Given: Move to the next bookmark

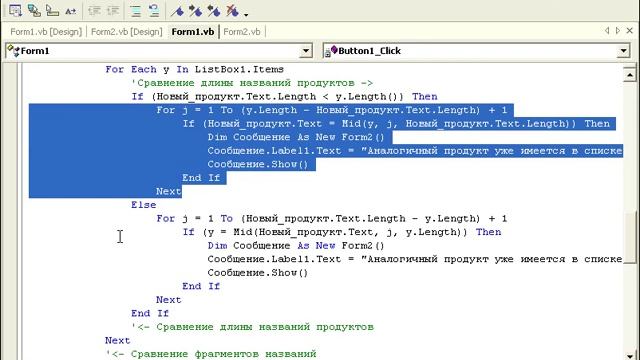Looking at the screenshot, I should pyautogui.click(x=196, y=11).
